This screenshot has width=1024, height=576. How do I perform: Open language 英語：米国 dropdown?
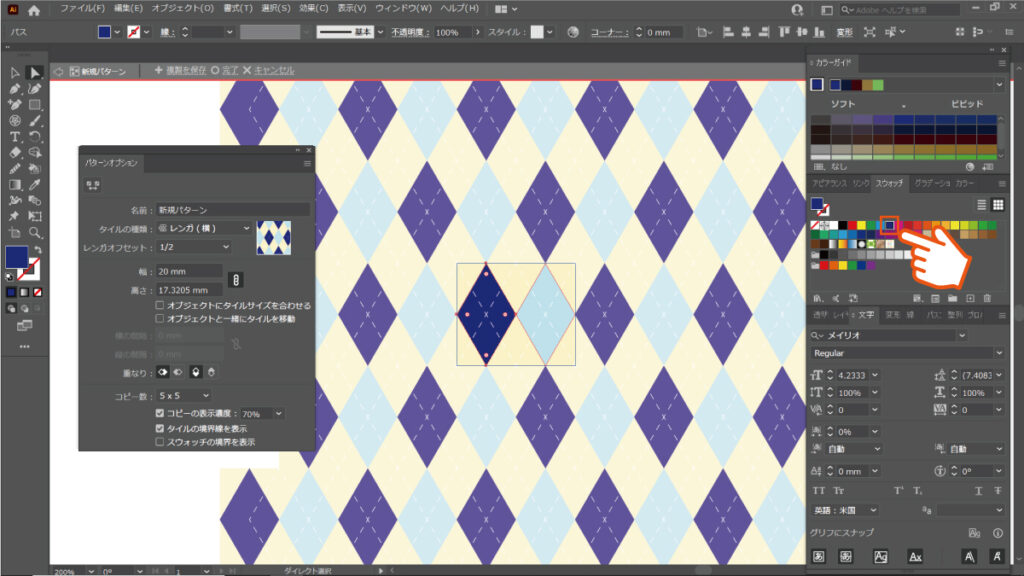pyautogui.click(x=844, y=510)
